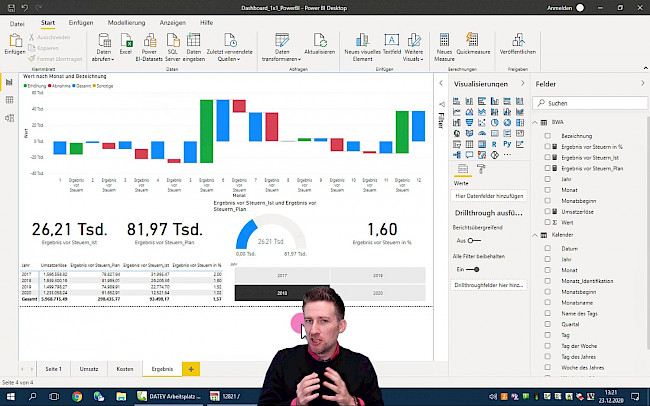Add a new page with plus button
Screen dimensions: 650x406
pos(191,369)
